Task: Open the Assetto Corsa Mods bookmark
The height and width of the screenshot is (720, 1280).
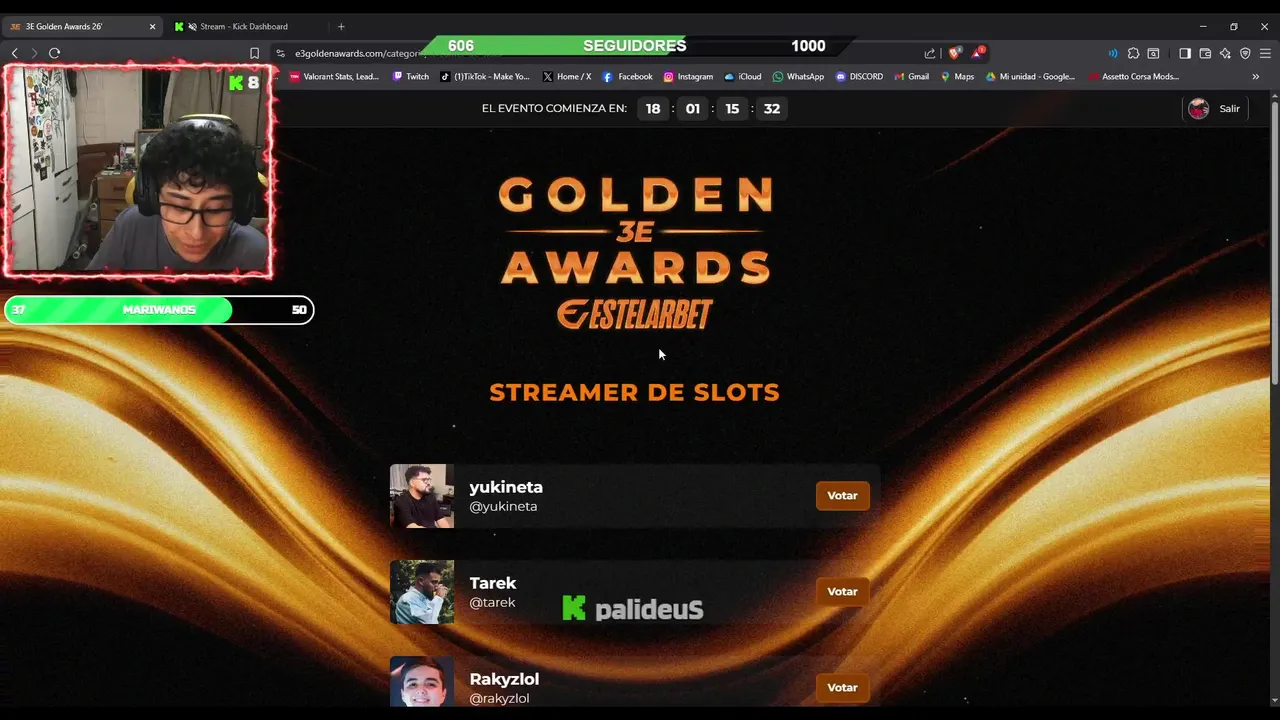Action: [1134, 76]
